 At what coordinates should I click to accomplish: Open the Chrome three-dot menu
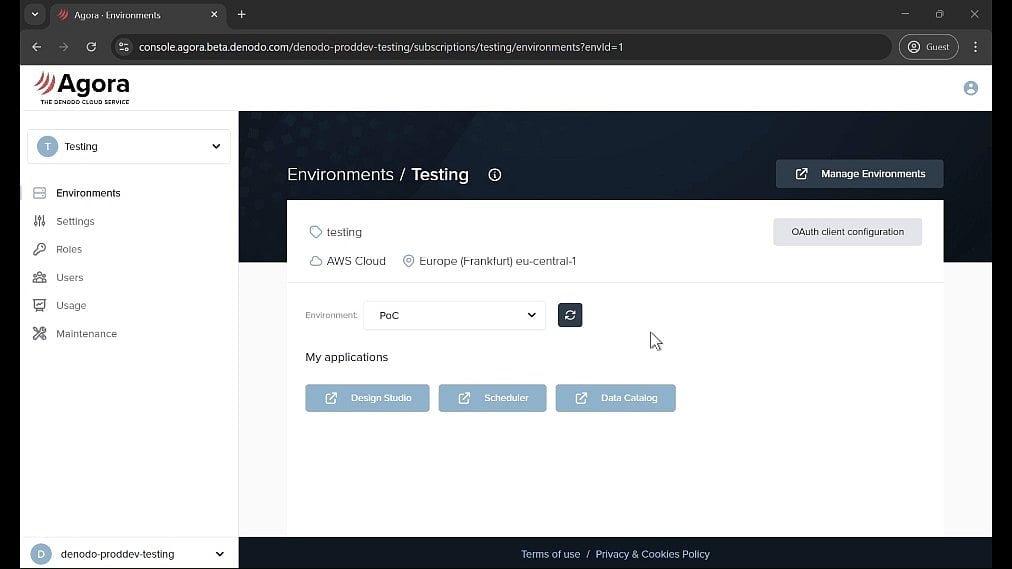(x=975, y=47)
